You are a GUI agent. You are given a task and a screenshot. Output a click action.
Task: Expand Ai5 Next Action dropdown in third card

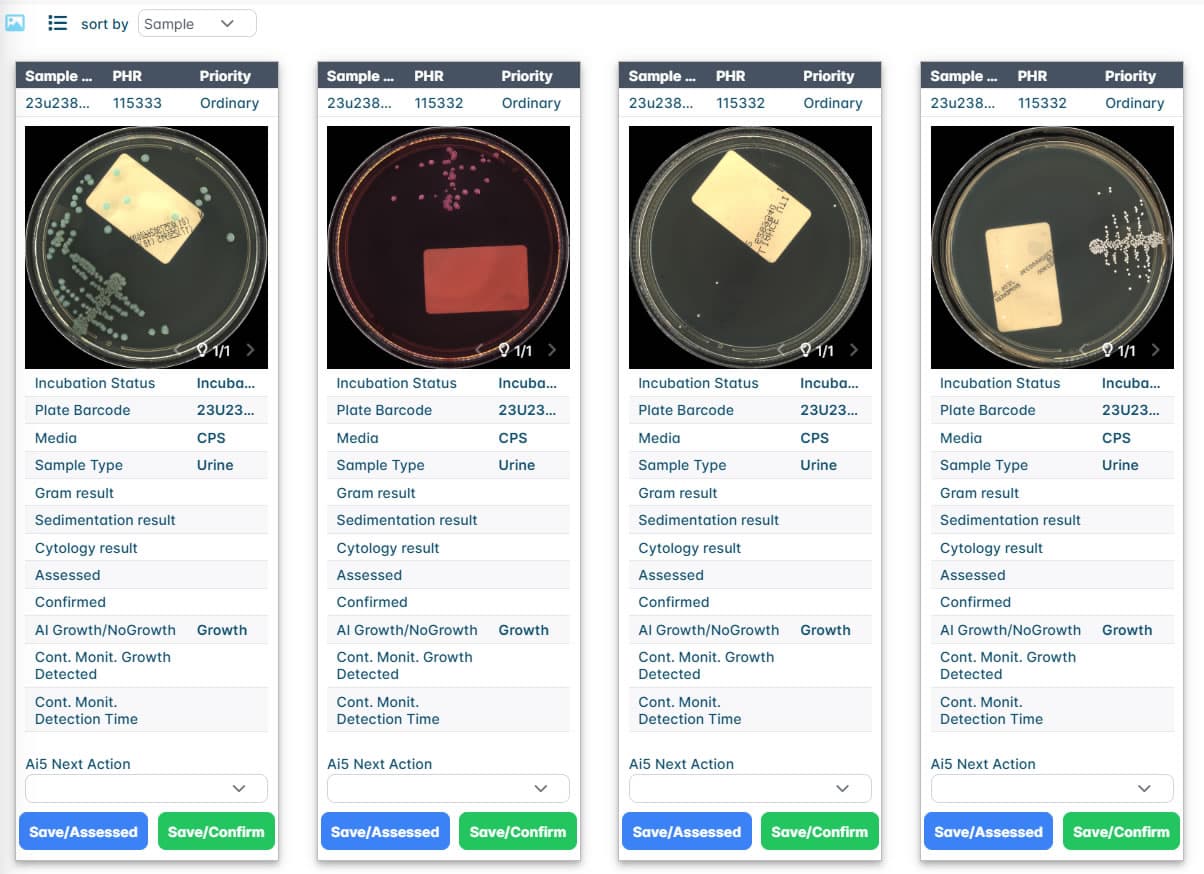point(750,789)
